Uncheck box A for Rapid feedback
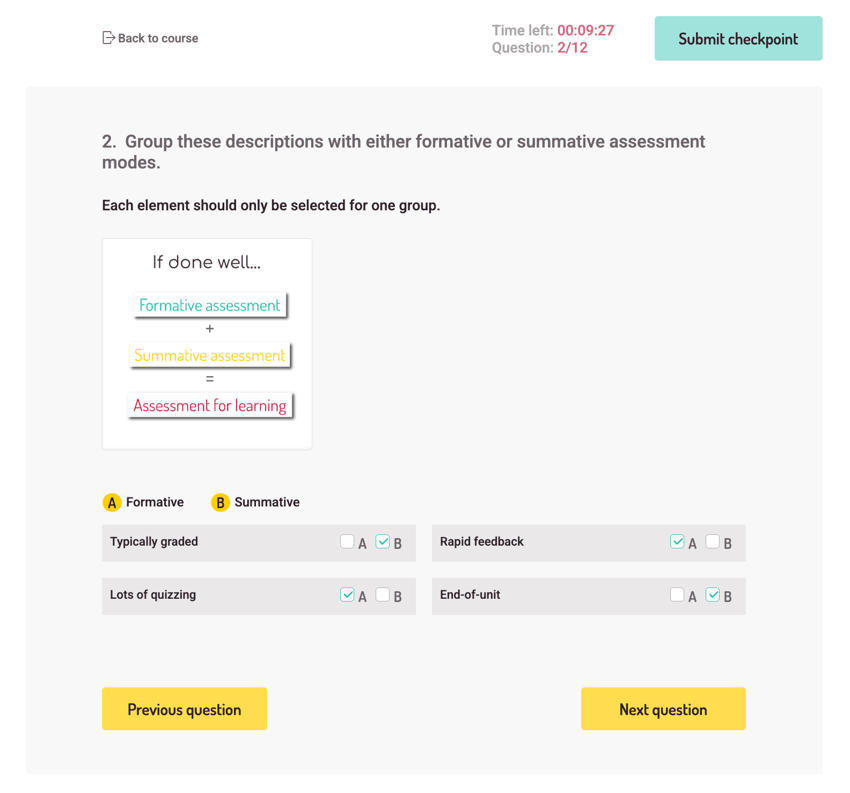Screen dimensions: 850x793 tap(677, 541)
